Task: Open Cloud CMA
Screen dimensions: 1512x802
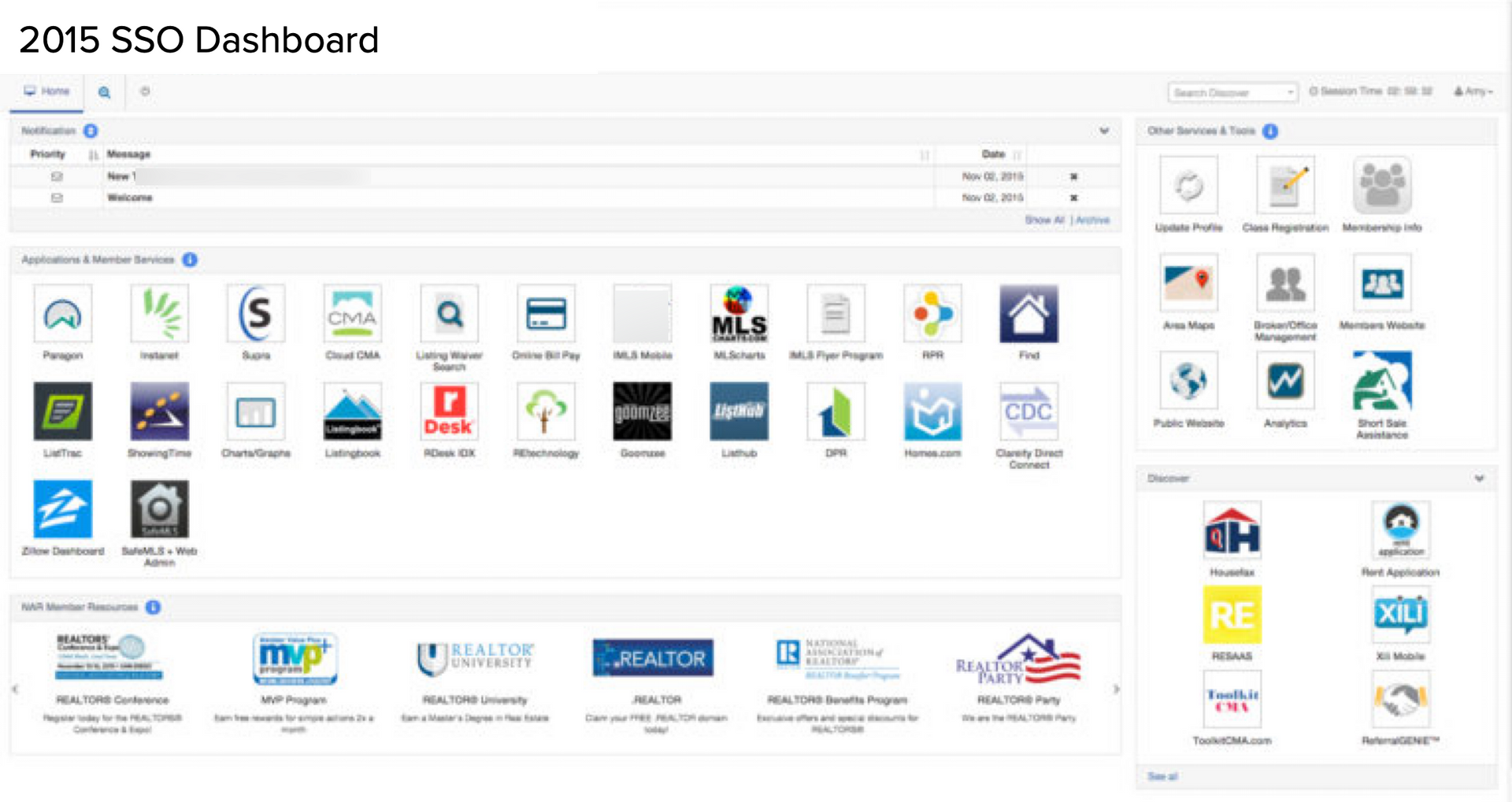Action: 353,314
